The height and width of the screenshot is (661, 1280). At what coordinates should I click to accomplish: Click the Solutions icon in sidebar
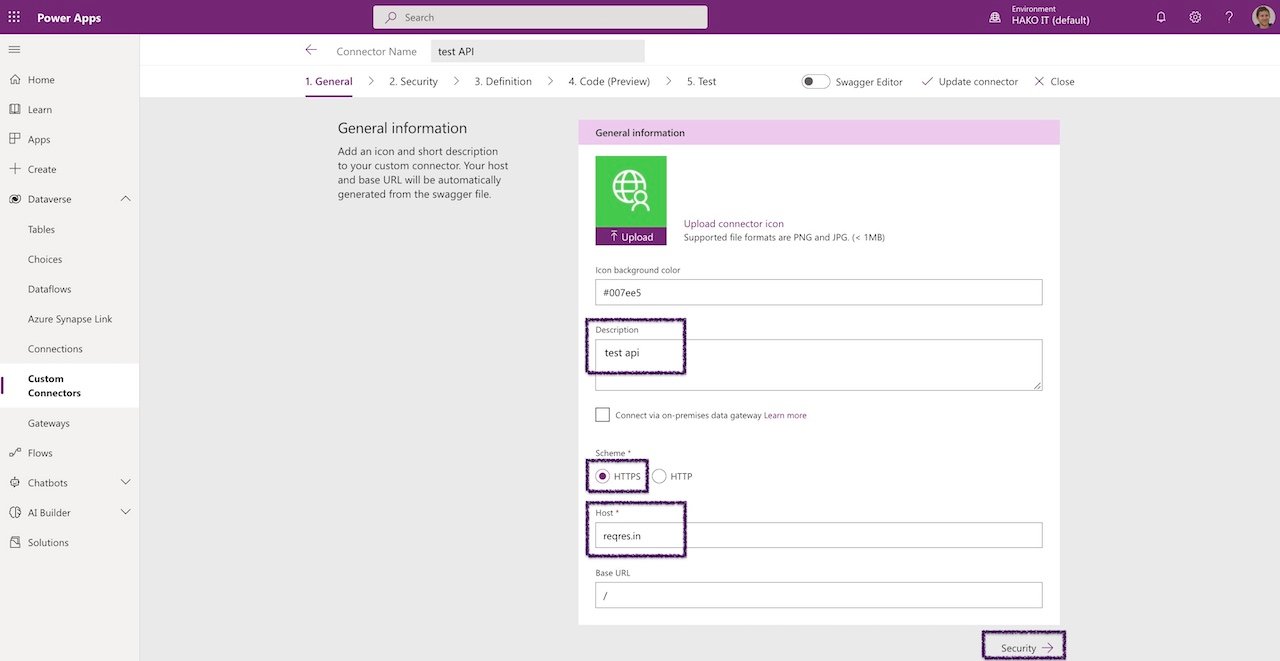15,542
